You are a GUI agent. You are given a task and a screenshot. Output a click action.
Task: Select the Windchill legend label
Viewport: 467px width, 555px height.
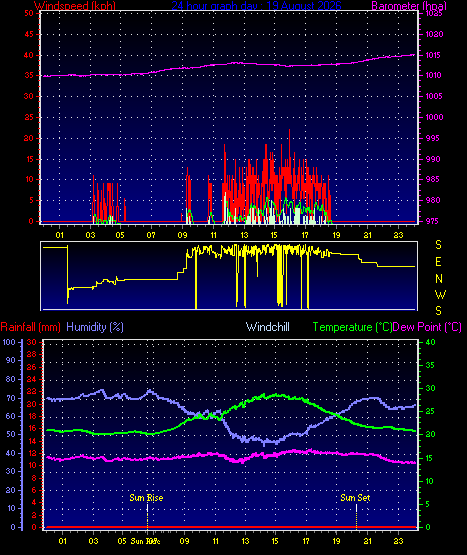click(x=268, y=327)
